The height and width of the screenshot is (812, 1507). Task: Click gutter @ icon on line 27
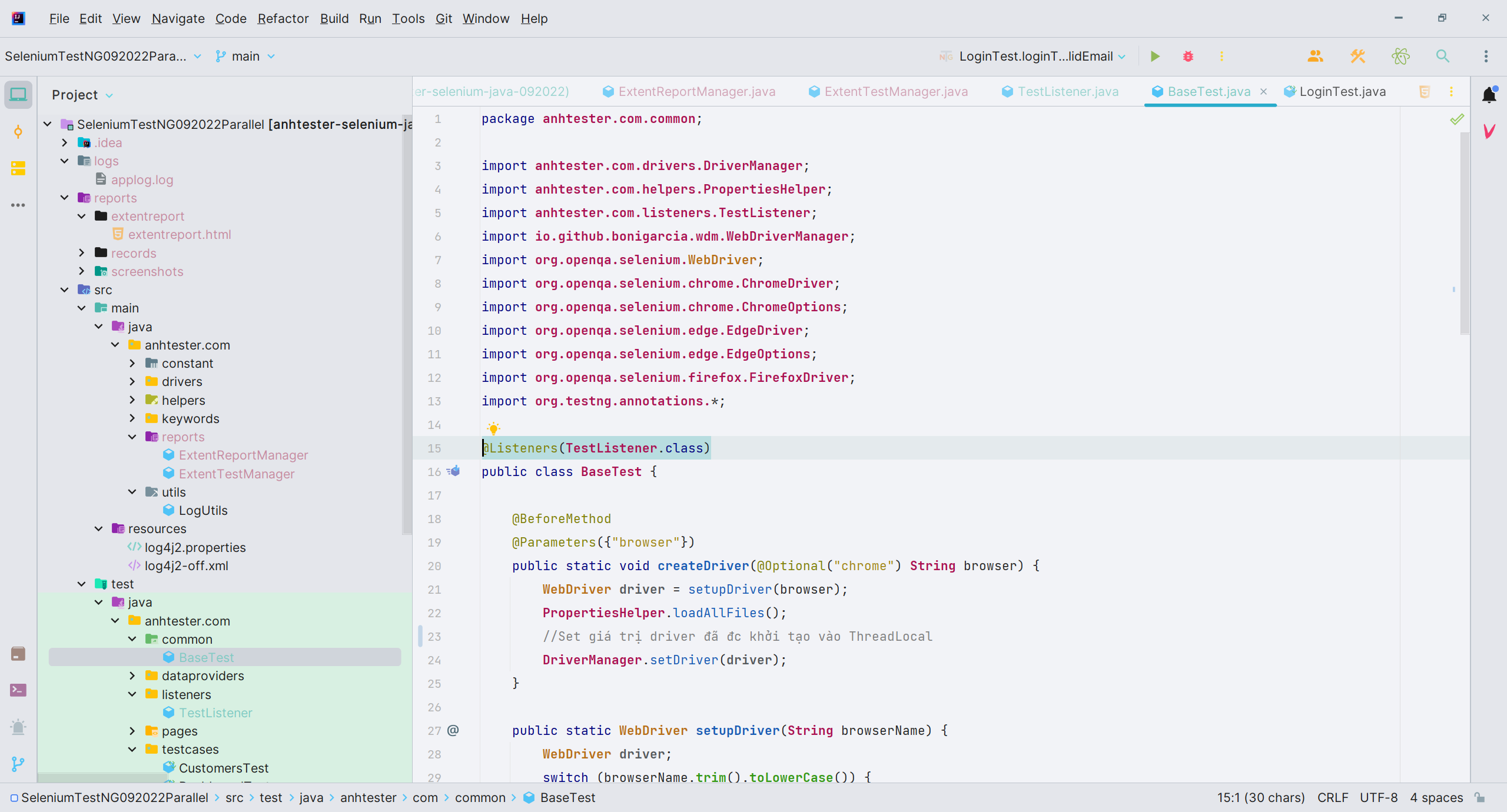(x=453, y=730)
